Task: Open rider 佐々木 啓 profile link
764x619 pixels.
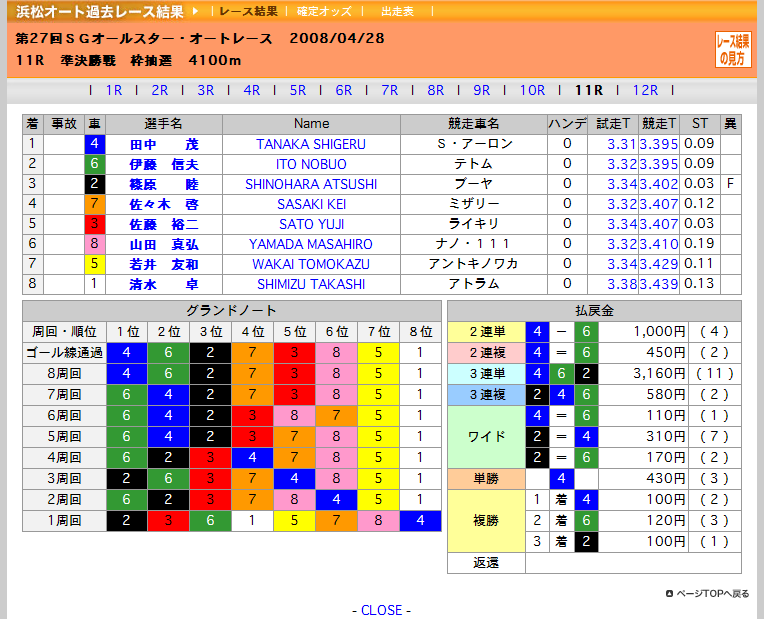Action: (x=164, y=205)
